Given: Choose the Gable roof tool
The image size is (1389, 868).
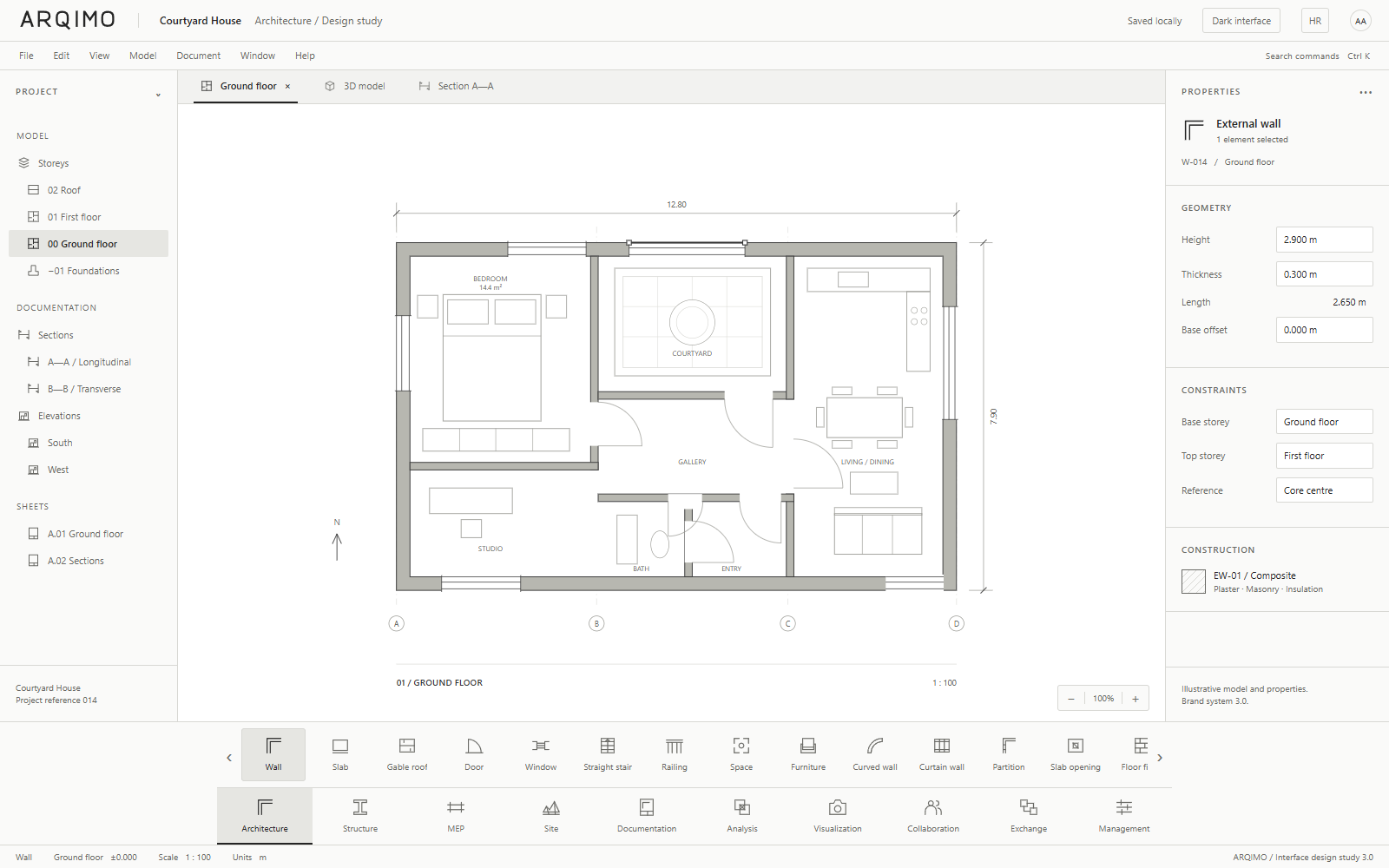Looking at the screenshot, I should click(x=407, y=754).
